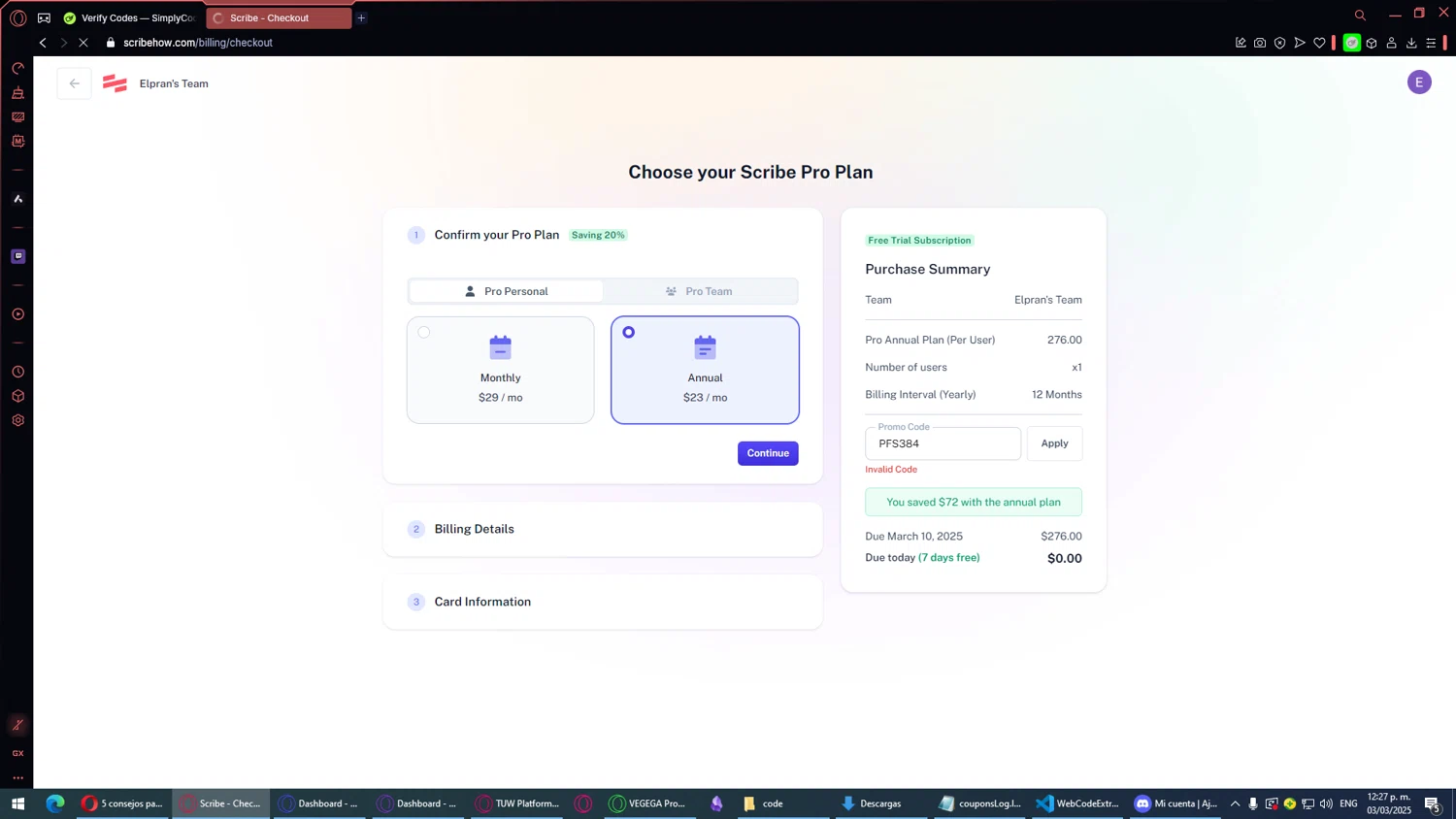Open the GX Corner icon at the bottom of the sidebar

17,753
